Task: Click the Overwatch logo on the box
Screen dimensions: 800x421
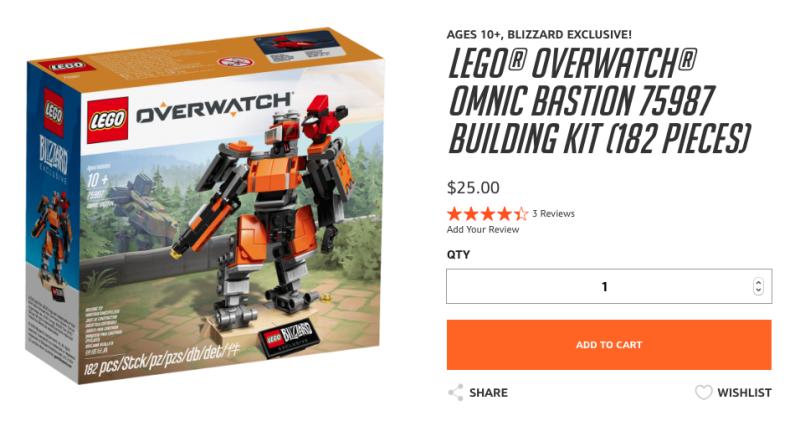Action: [214, 108]
